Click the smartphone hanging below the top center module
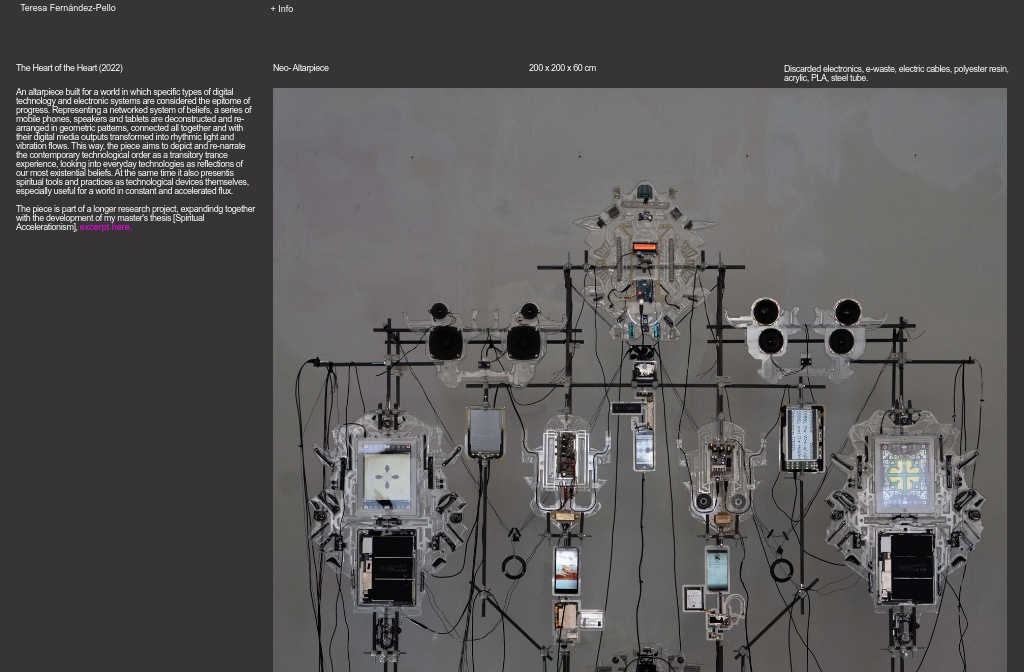 (x=644, y=449)
